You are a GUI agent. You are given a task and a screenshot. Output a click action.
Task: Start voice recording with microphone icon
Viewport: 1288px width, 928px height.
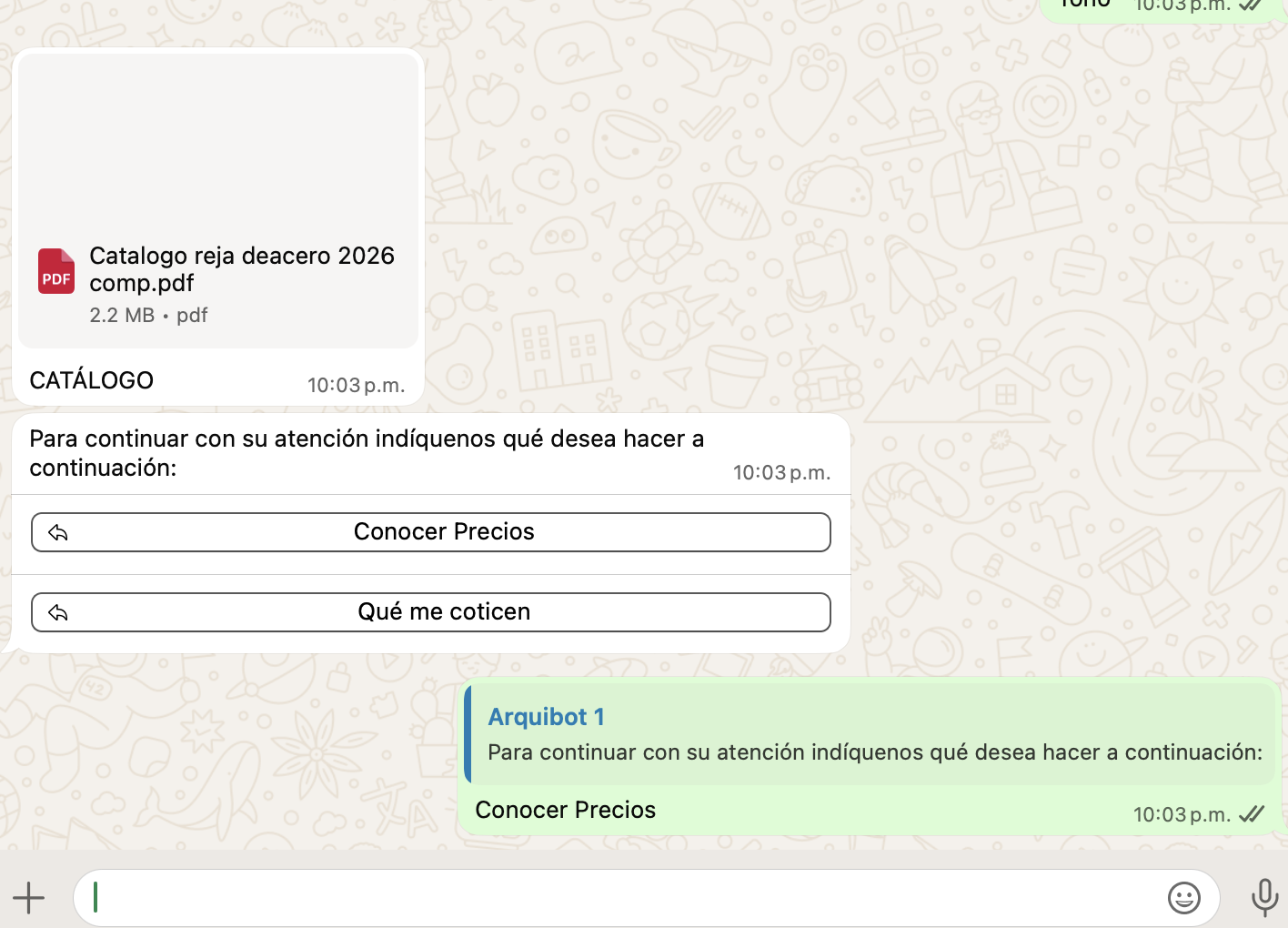pyautogui.click(x=1264, y=898)
